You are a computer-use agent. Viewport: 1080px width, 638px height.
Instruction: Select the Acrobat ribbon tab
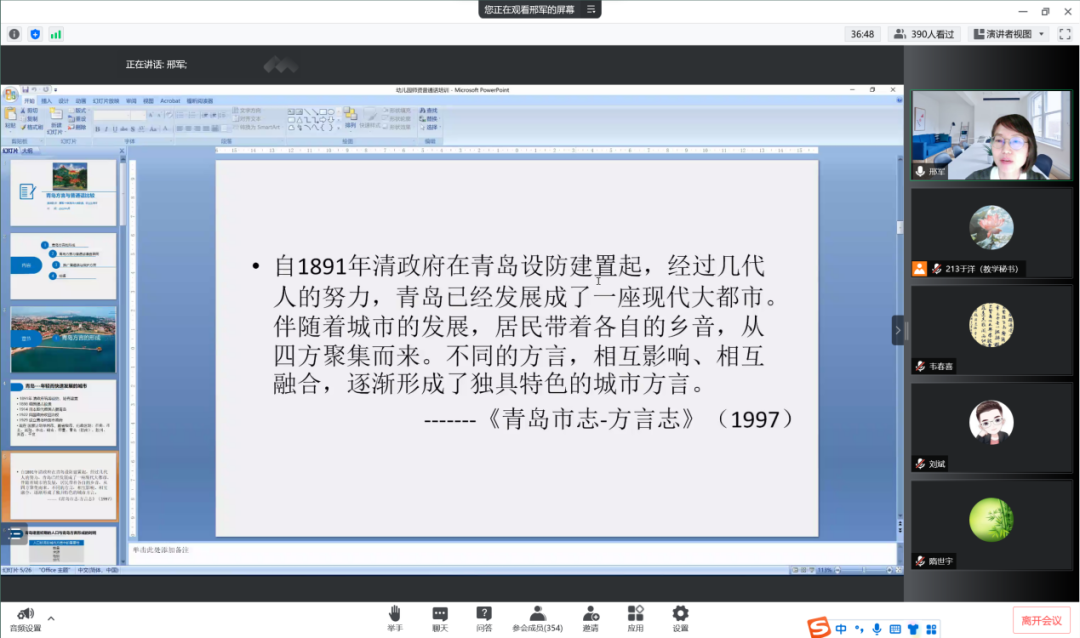click(170, 101)
